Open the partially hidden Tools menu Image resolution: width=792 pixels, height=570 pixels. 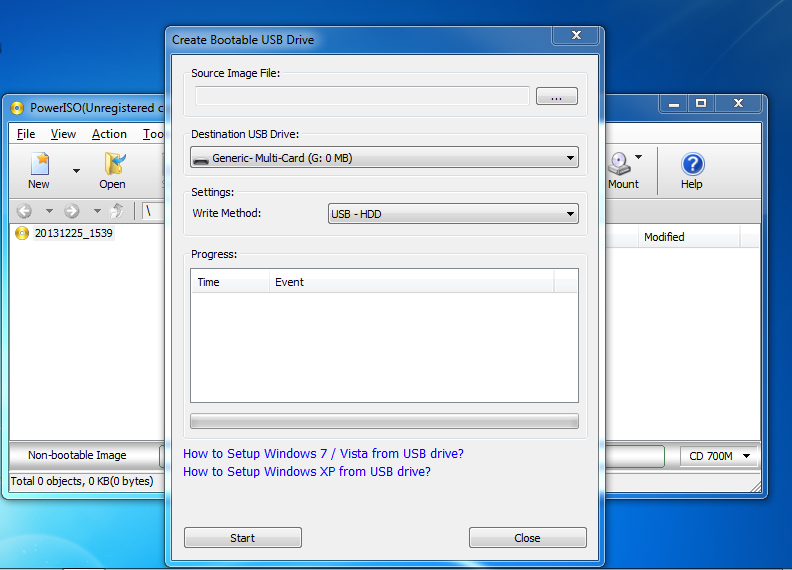(x=153, y=134)
